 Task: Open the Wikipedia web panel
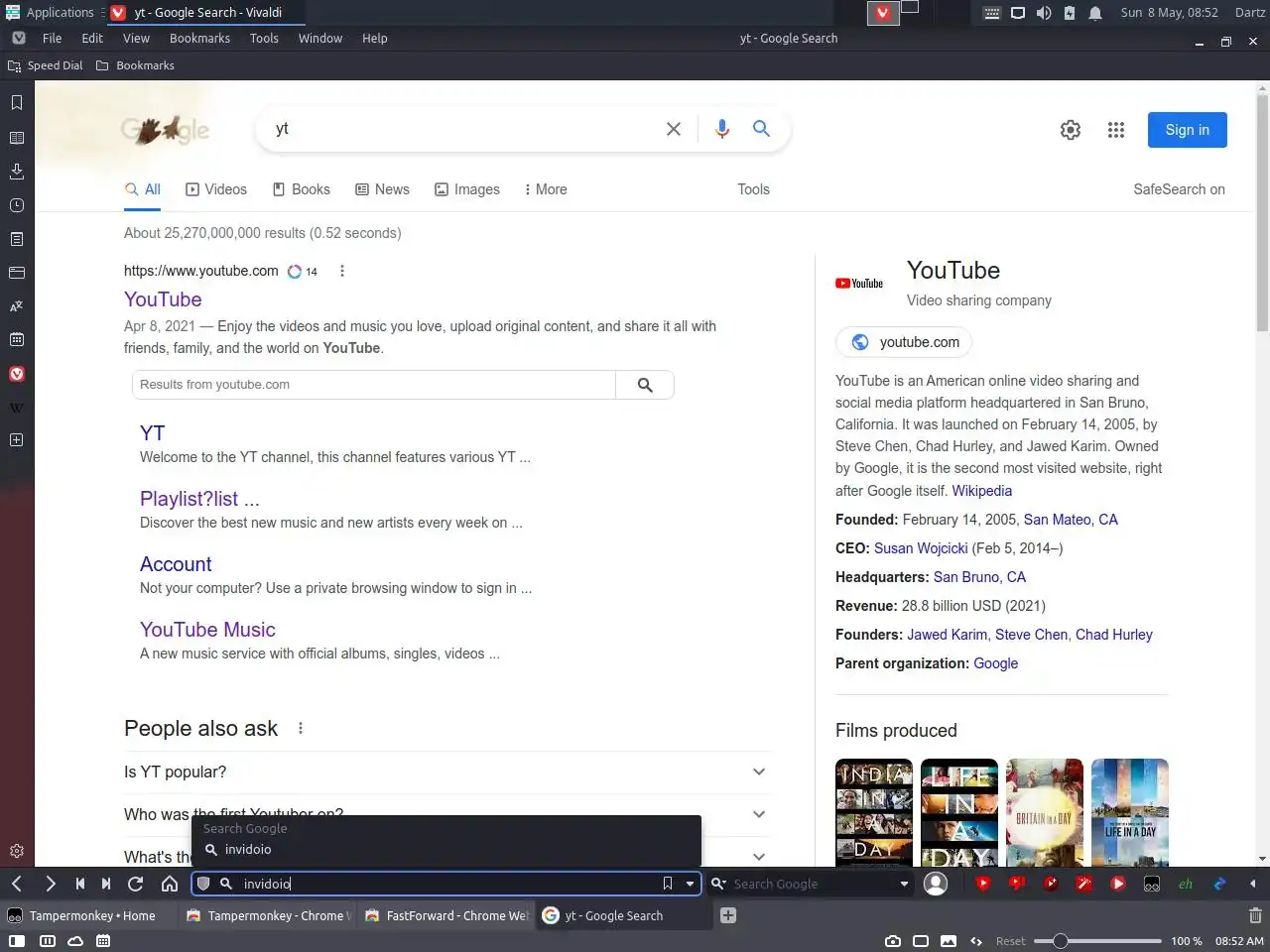(x=17, y=408)
